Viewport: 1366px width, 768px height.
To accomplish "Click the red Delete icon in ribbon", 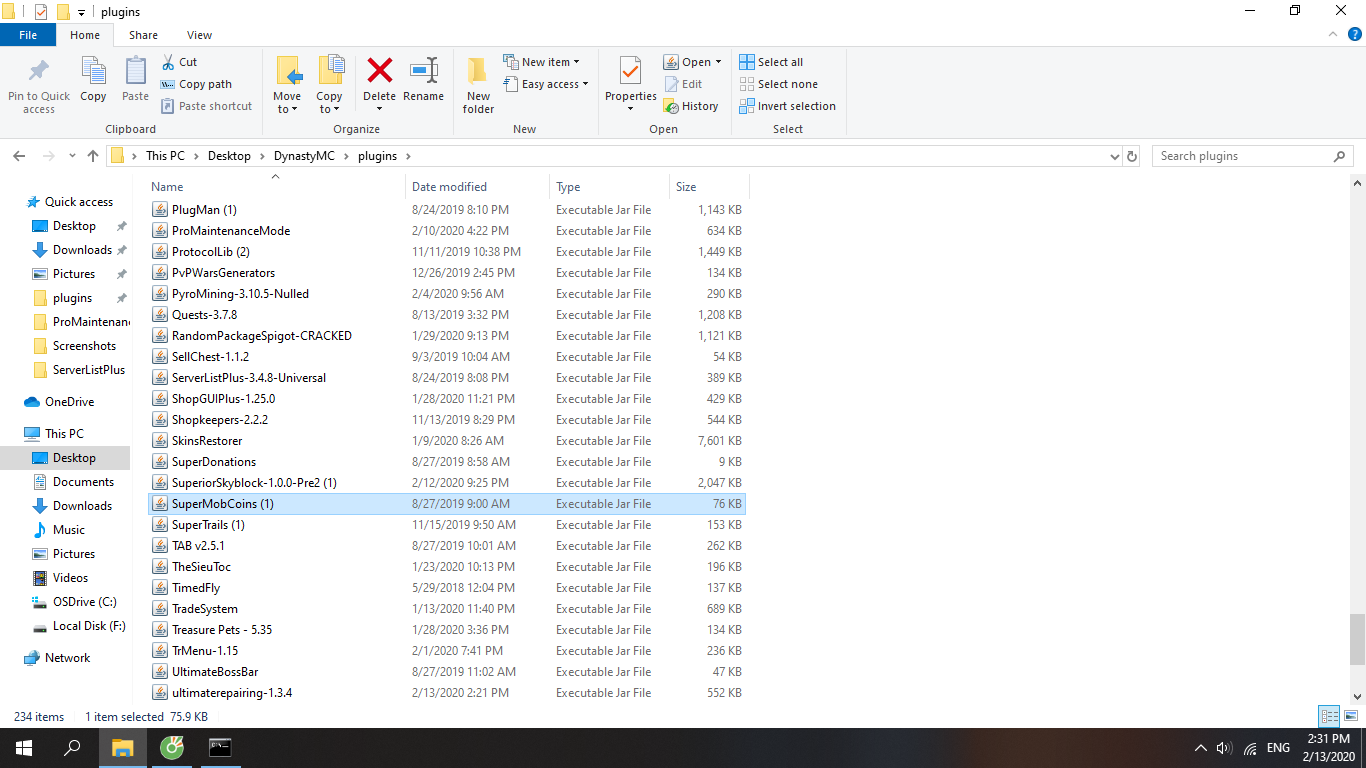I will coord(379,72).
